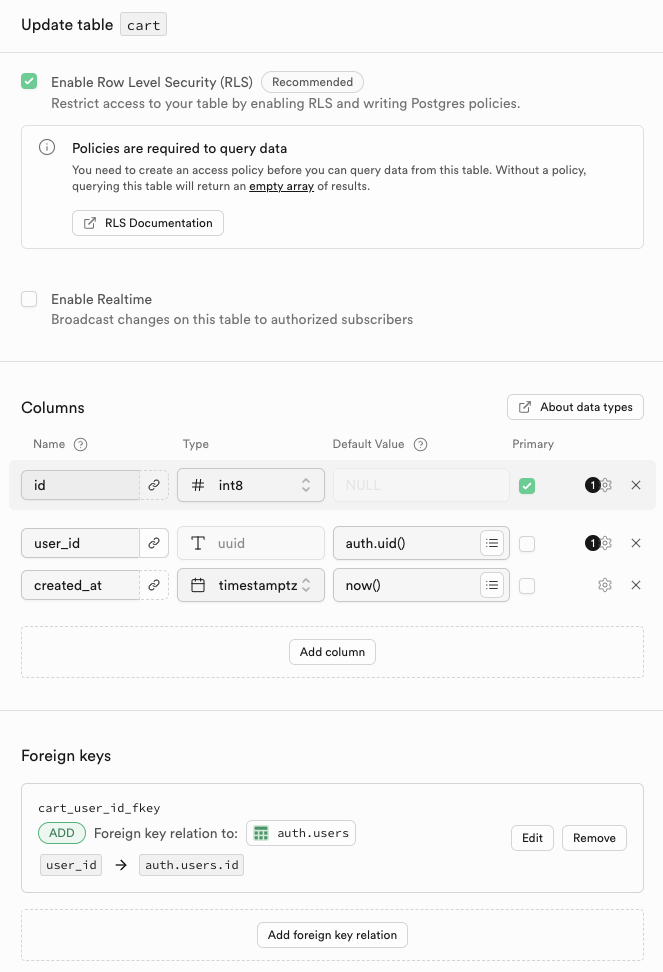Open settings gear for created_at column
The width and height of the screenshot is (663, 972).
[x=605, y=585]
